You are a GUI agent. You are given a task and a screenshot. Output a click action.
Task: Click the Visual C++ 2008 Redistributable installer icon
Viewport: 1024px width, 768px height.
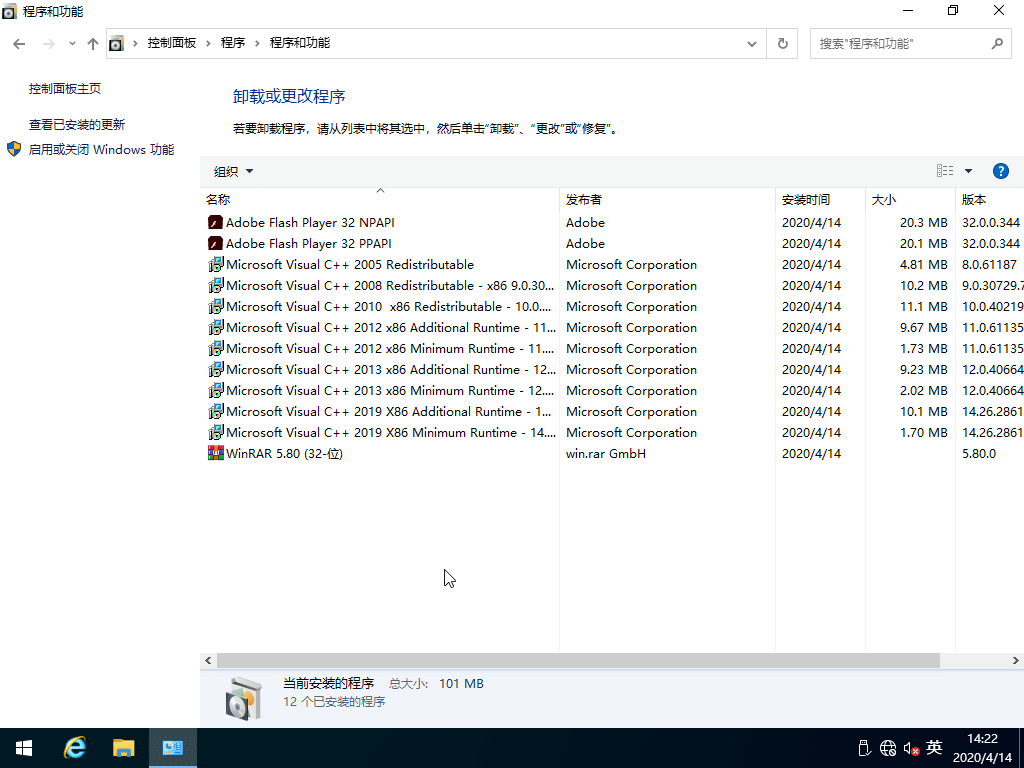[216, 285]
